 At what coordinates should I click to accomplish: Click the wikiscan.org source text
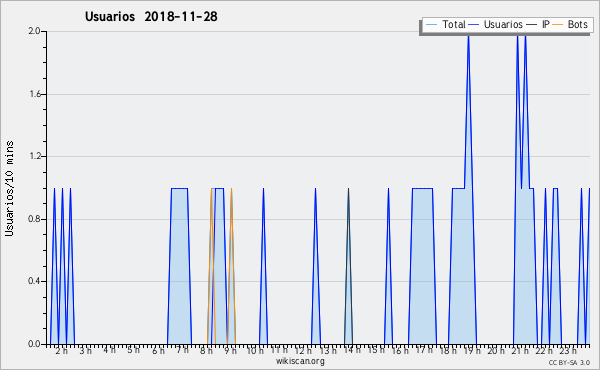click(x=300, y=361)
